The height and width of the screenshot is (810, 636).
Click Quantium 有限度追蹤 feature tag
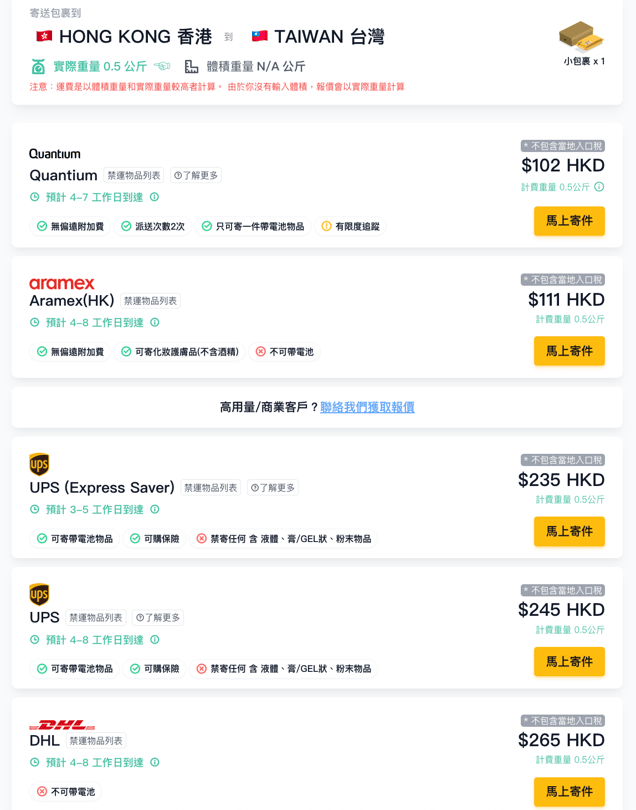[x=350, y=227]
